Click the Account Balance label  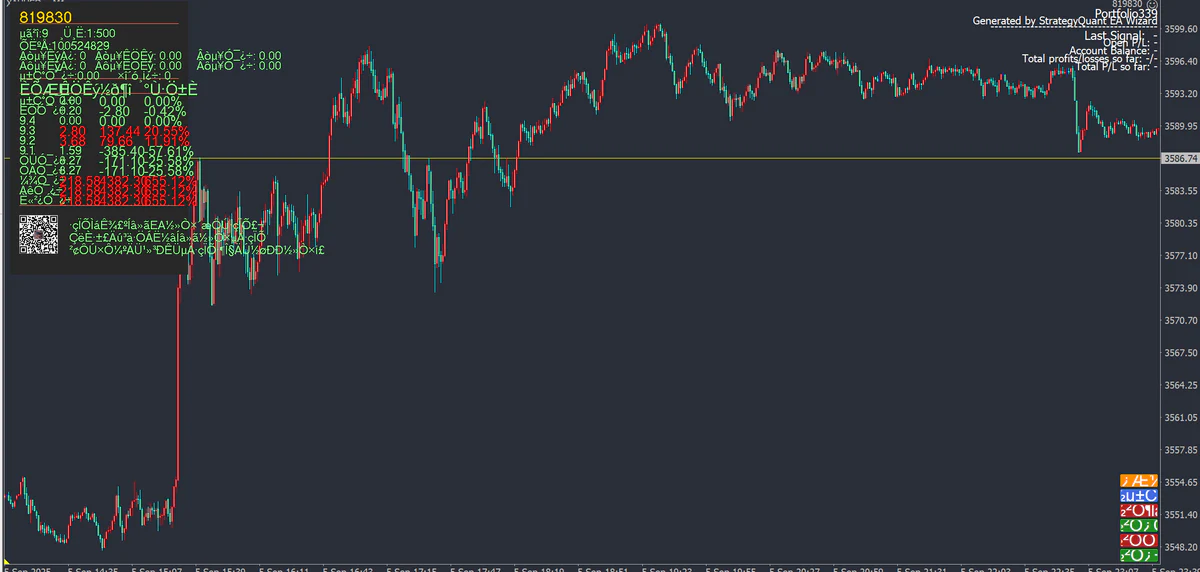click(1112, 51)
